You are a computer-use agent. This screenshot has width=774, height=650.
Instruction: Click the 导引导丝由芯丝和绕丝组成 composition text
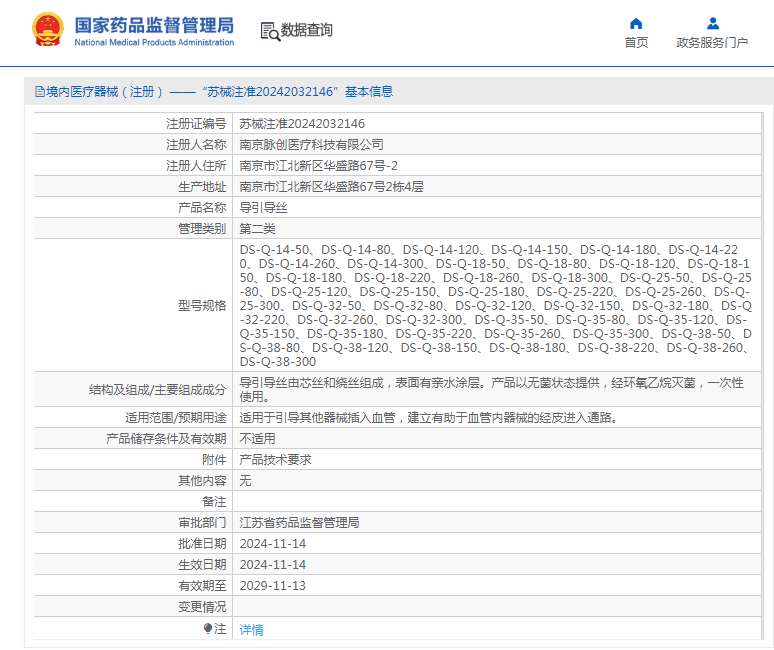click(x=491, y=389)
